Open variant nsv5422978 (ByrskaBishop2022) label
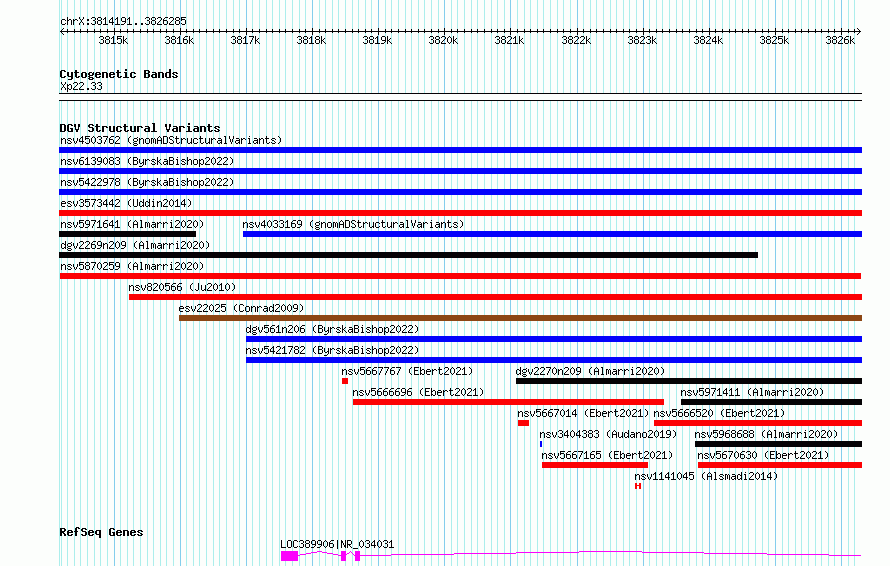Viewport: 890px width, 566px height. [x=147, y=182]
